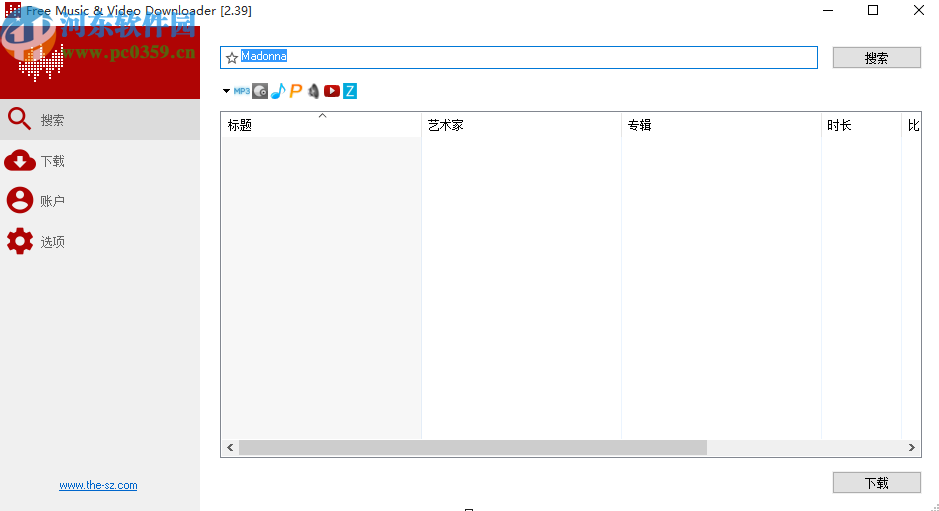Select the blue Z source icon

(x=350, y=91)
